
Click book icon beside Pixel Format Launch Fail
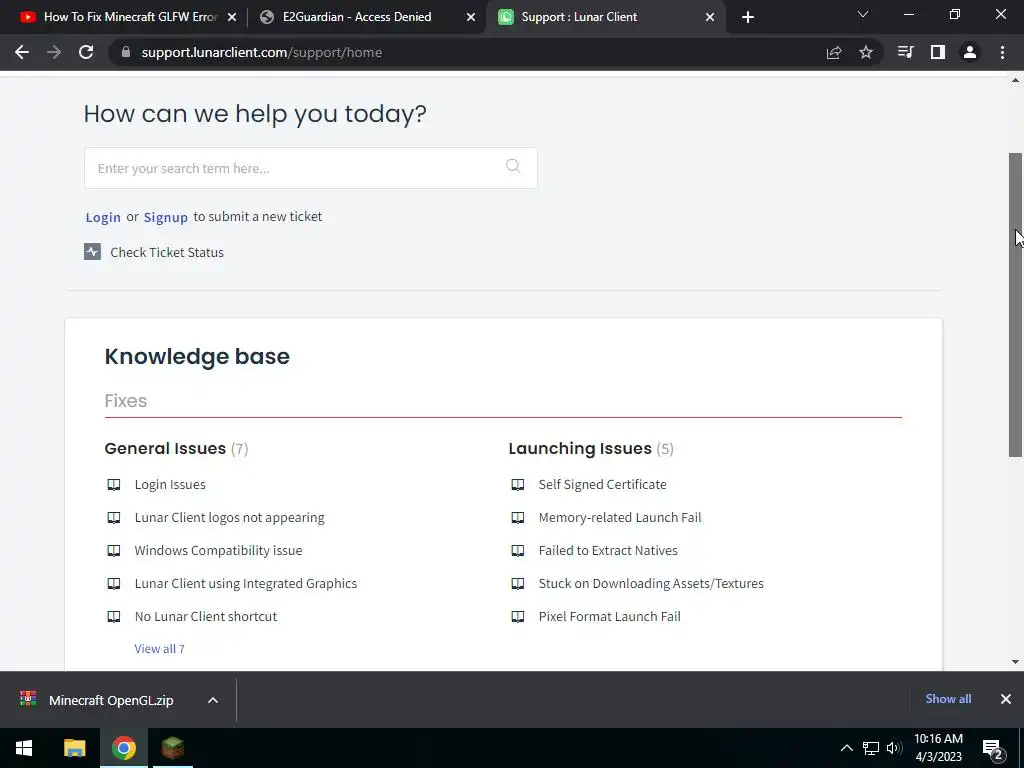pyautogui.click(x=517, y=616)
